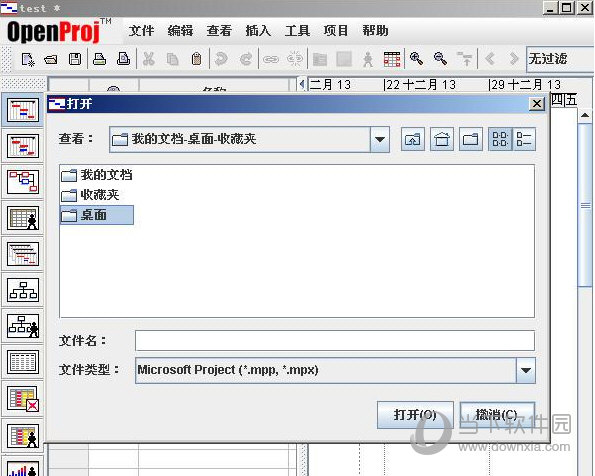The width and height of the screenshot is (595, 476).
Task: Click the Open project folder toolbar icon
Action: pos(51,59)
